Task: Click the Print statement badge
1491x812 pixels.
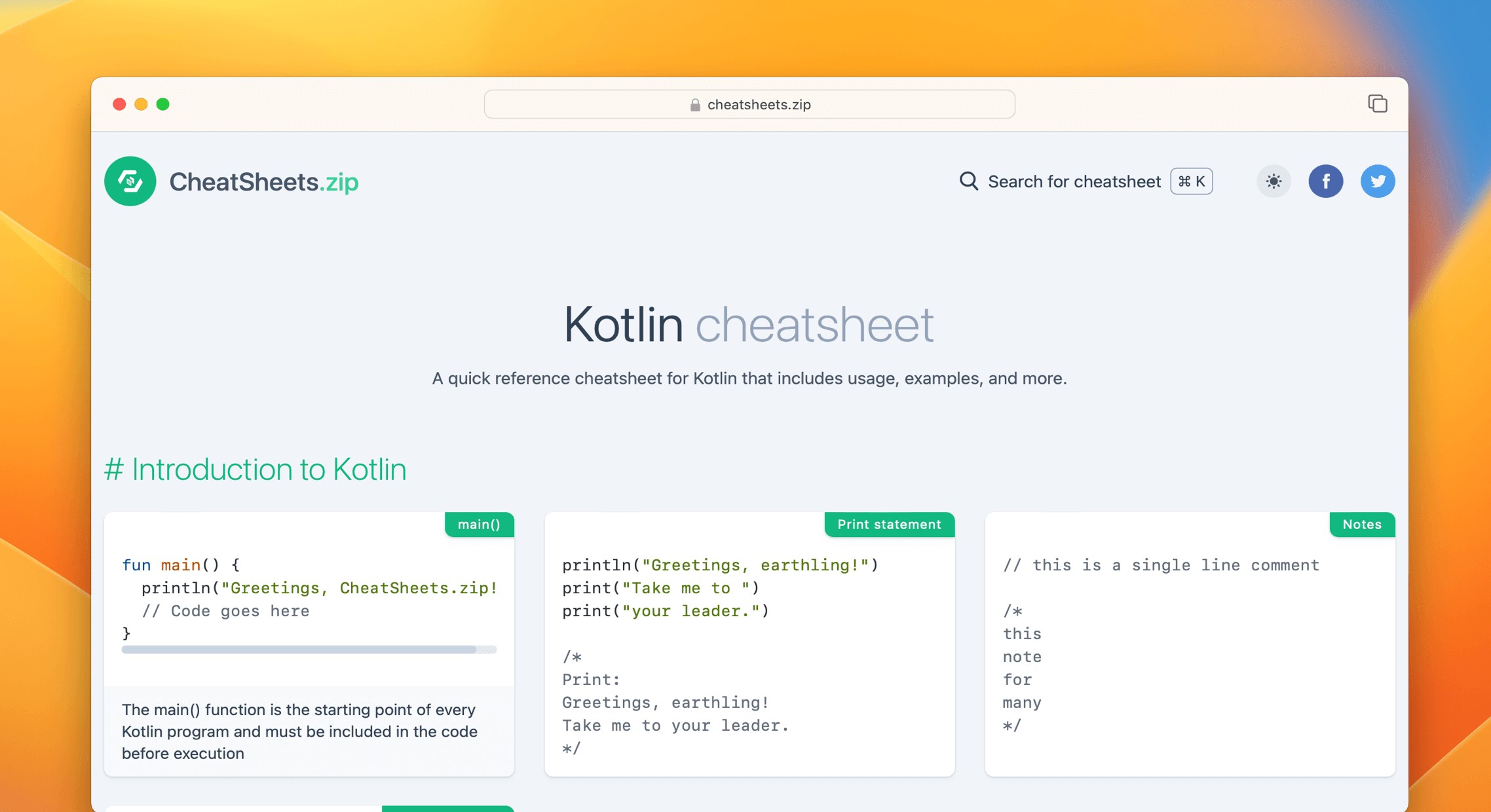Action: point(889,524)
